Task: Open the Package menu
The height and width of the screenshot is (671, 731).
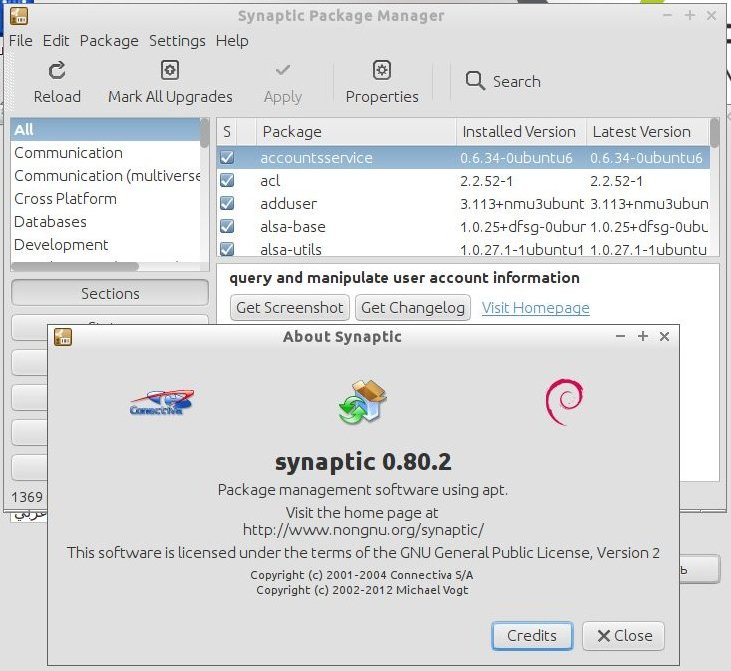Action: click(109, 41)
